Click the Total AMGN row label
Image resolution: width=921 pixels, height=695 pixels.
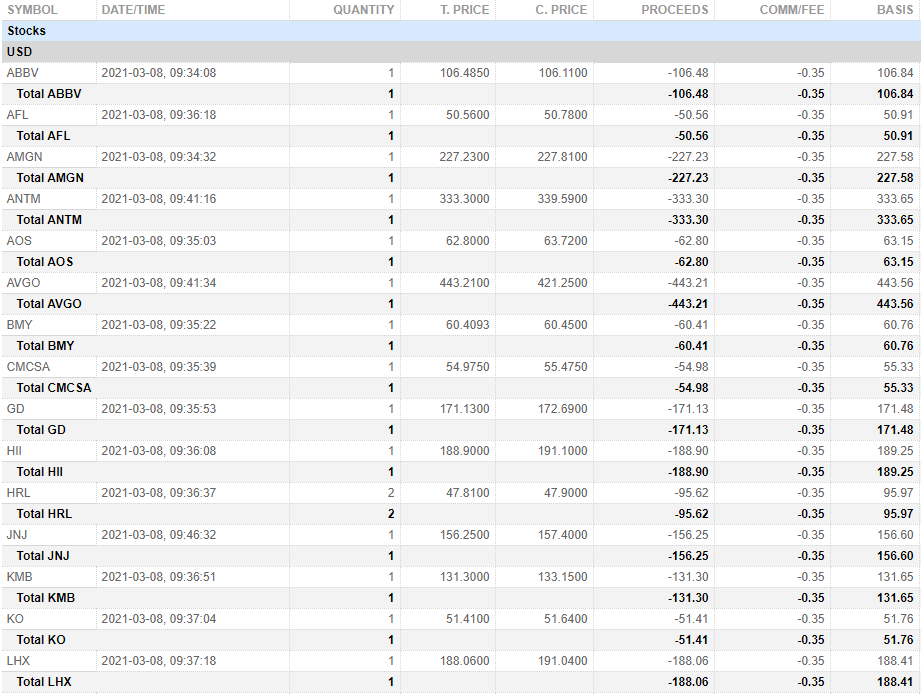(x=50, y=177)
